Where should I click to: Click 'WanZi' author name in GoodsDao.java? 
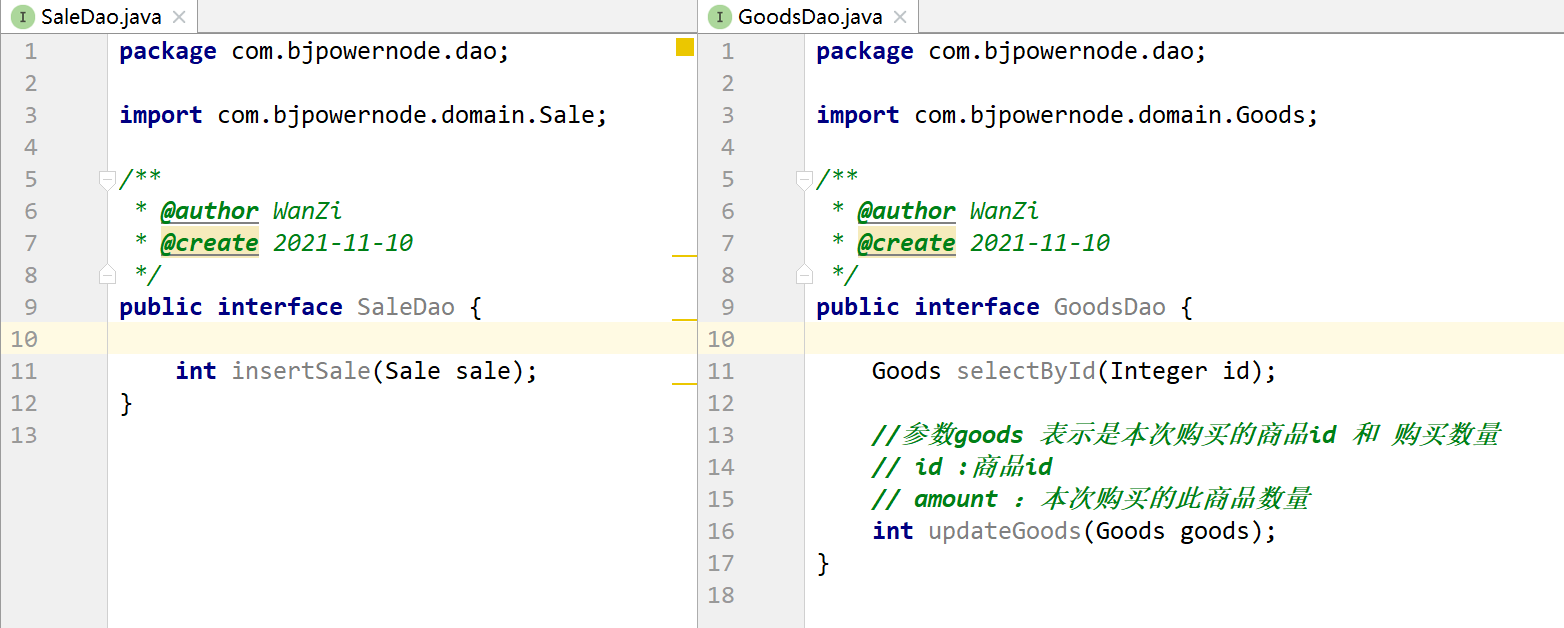click(x=1005, y=211)
